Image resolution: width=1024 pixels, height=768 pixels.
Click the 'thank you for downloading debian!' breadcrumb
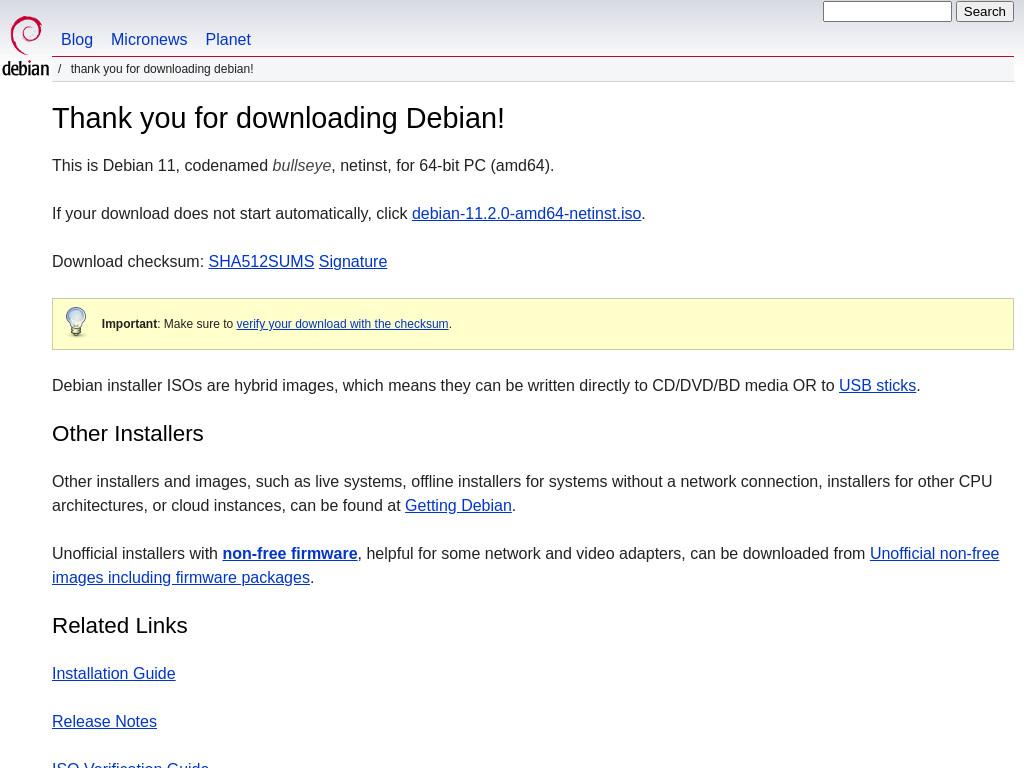click(x=162, y=69)
